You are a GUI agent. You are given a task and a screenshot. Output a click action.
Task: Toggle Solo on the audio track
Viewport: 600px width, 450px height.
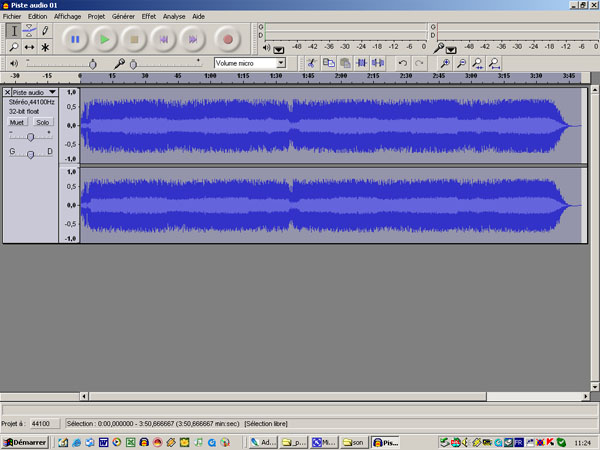[42, 122]
